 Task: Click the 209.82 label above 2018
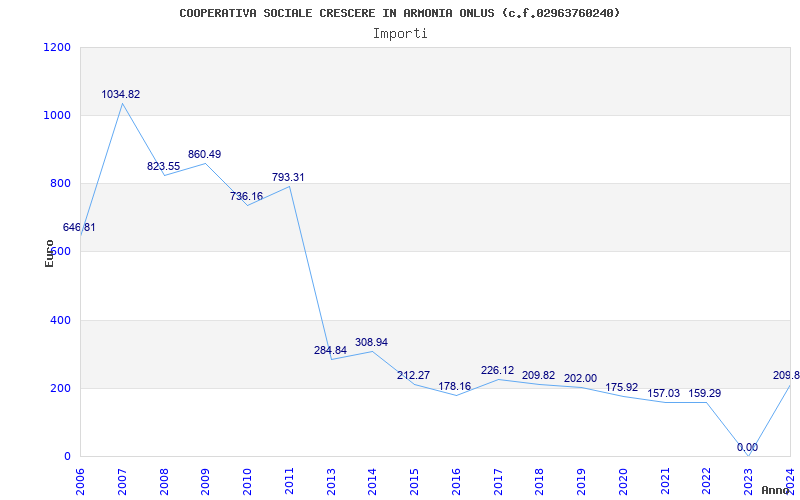tap(538, 376)
